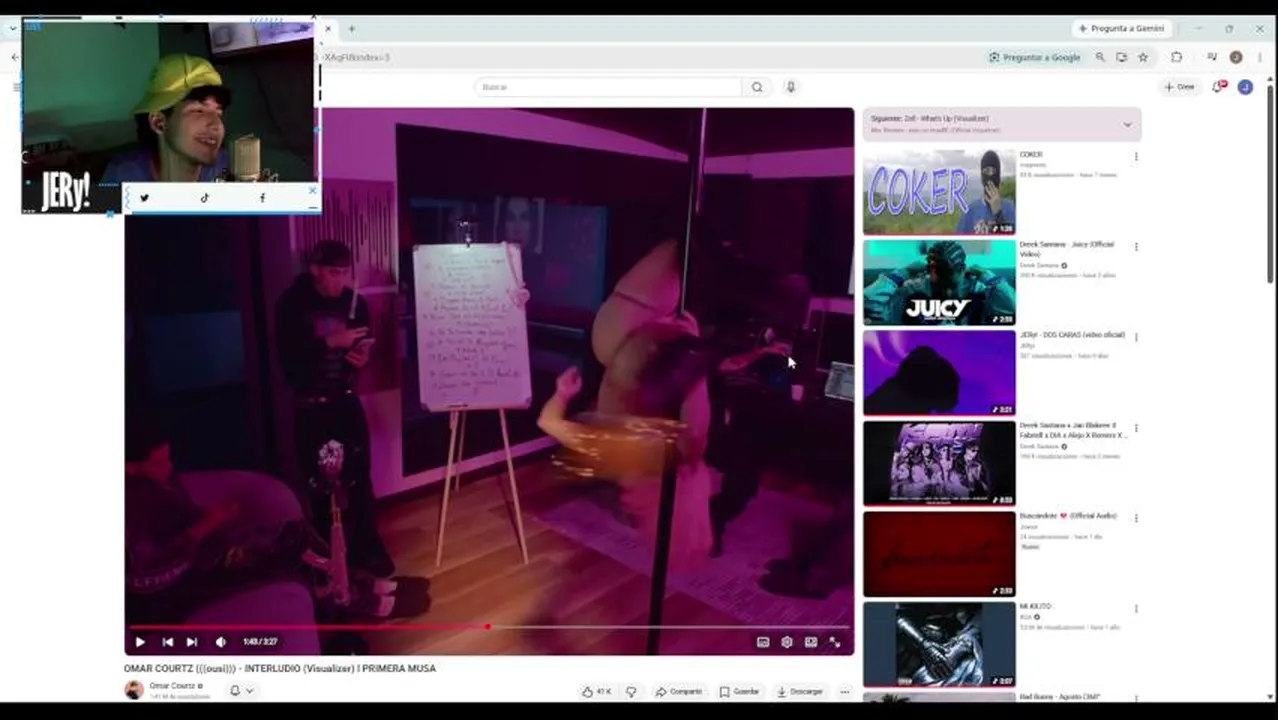Screen dimensions: 1278x720
Task: Go back with the browser back arrow
Action: (14, 57)
